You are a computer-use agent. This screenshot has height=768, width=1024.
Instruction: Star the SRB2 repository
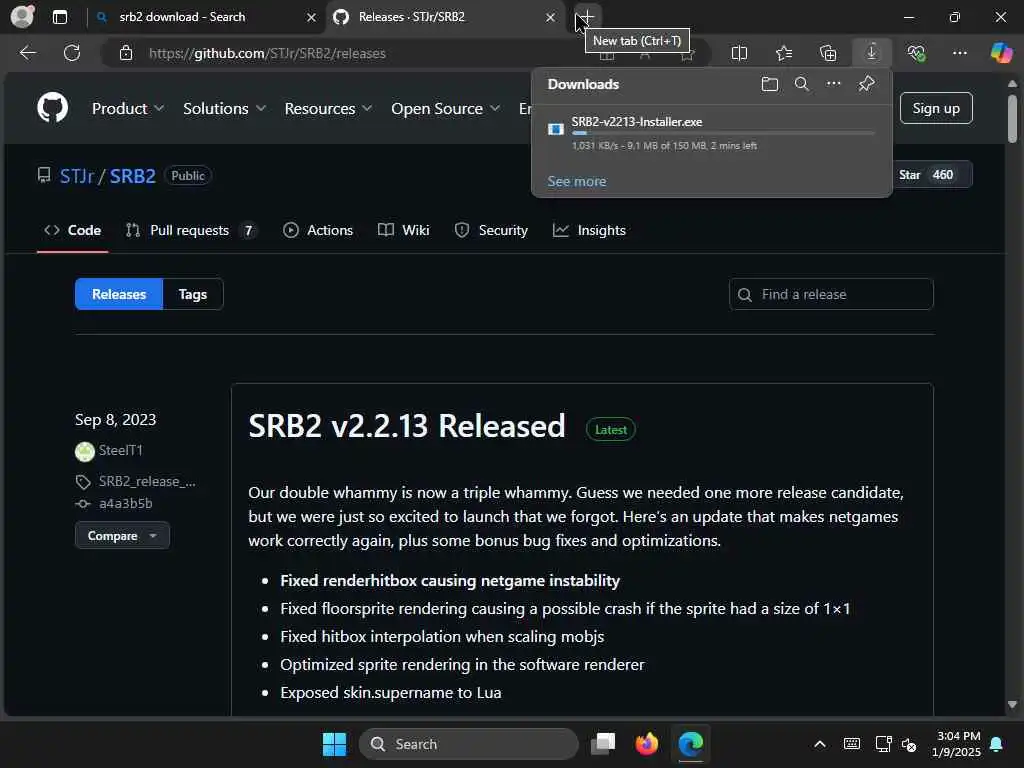click(x=926, y=174)
